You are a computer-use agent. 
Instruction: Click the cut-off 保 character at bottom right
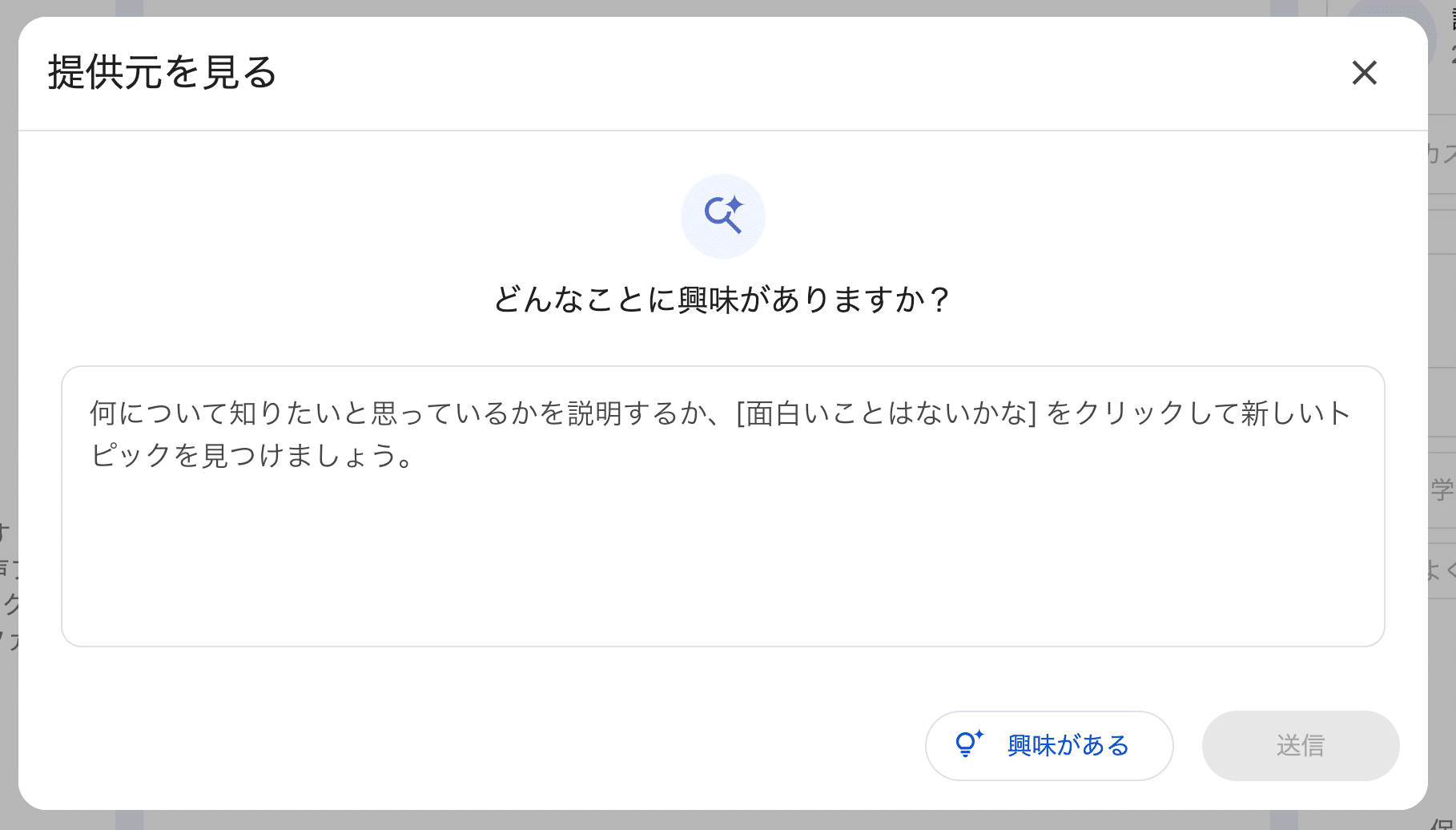pos(1442,823)
